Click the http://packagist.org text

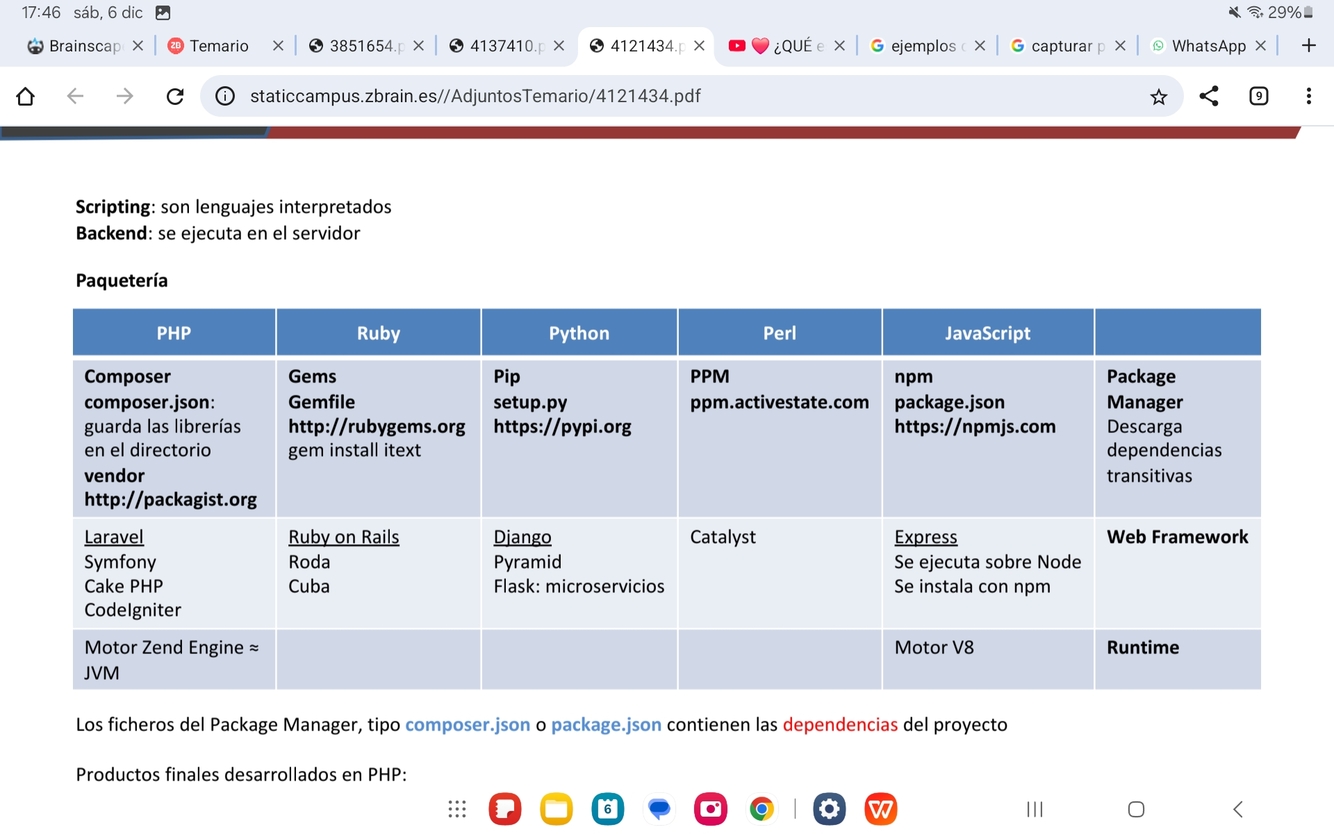170,499
